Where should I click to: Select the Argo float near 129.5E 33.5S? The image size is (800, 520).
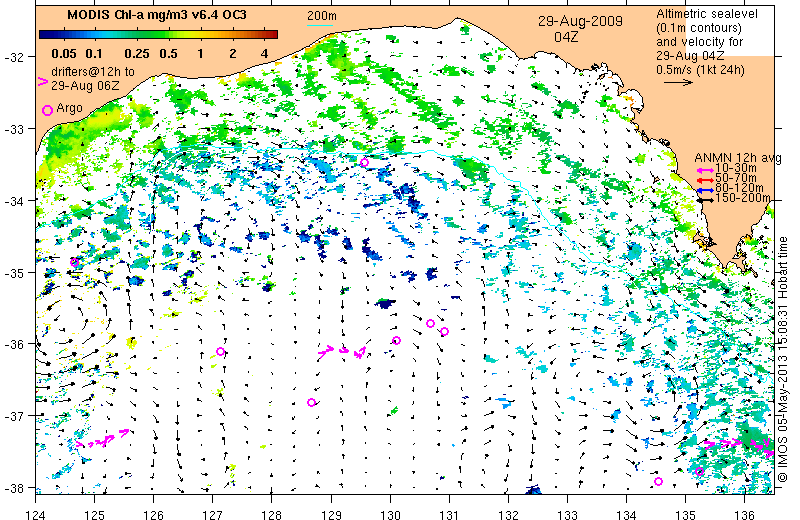(x=364, y=163)
